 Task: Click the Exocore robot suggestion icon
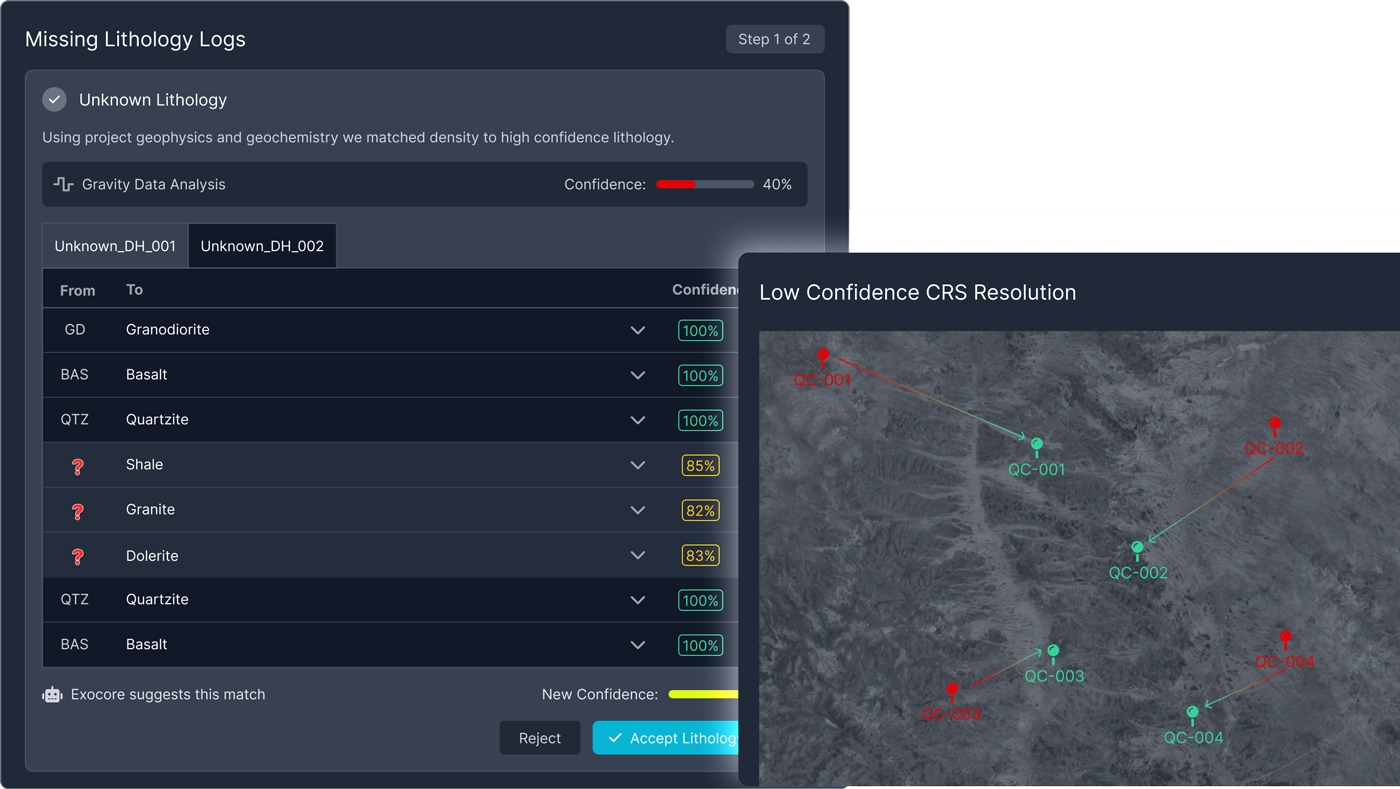[x=51, y=694]
